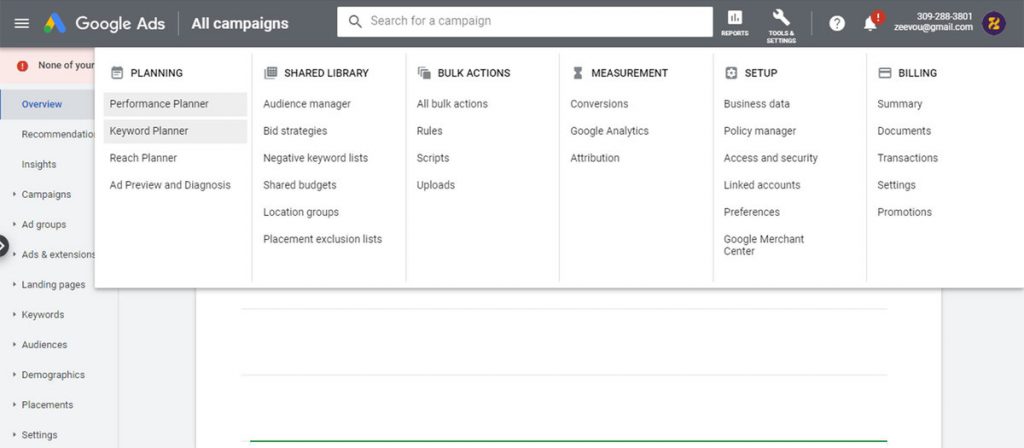Open Placement exclusion lists
This screenshot has height=448, width=1024.
coord(323,240)
